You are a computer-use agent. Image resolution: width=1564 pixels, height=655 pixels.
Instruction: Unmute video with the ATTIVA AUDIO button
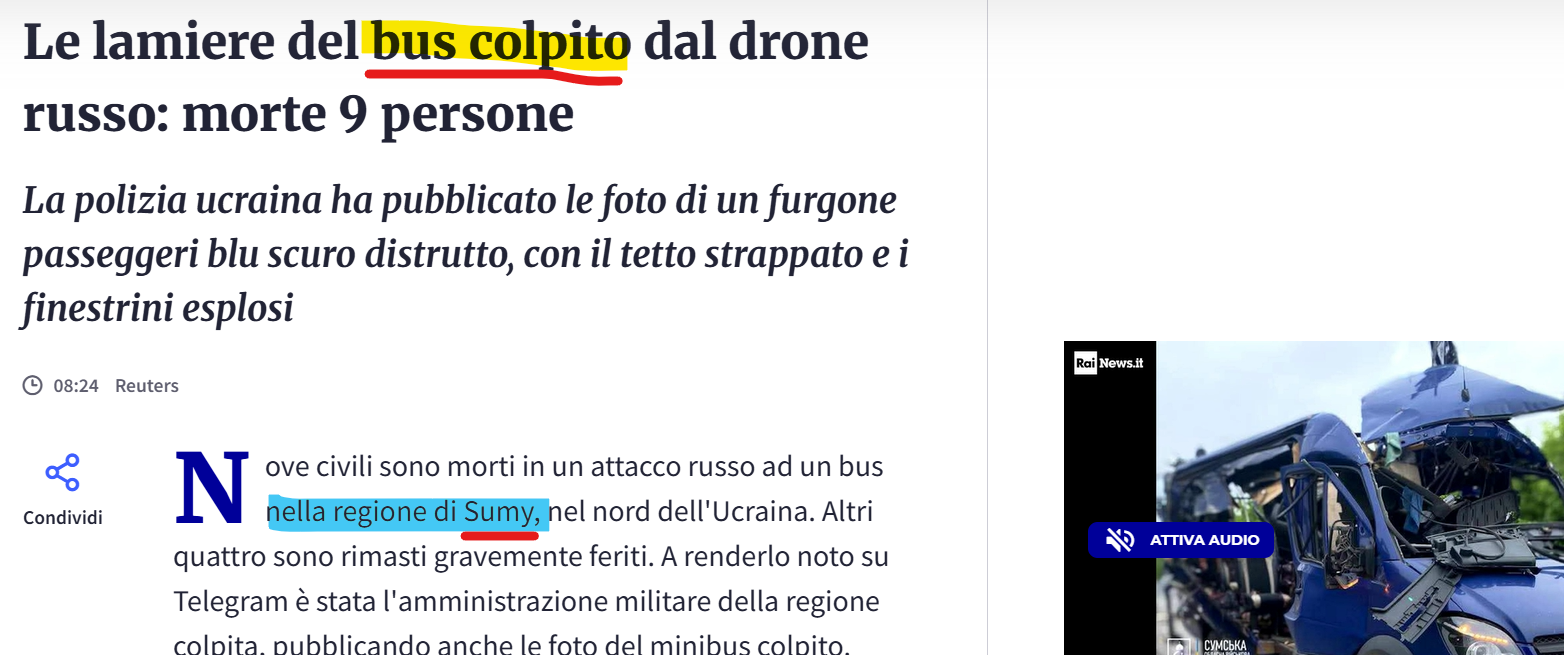tap(1181, 540)
